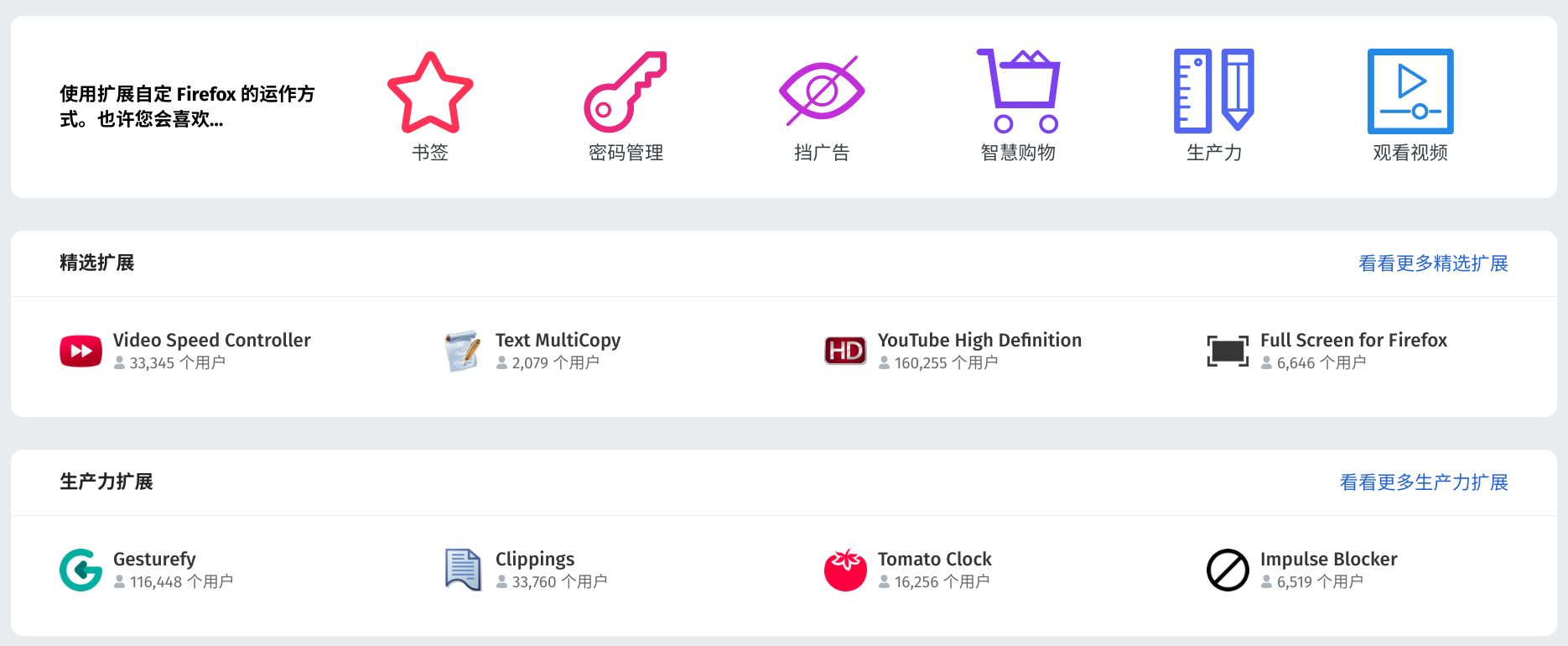Click the YouTube High Definition HD icon
This screenshot has height=646, width=1568.
(845, 351)
